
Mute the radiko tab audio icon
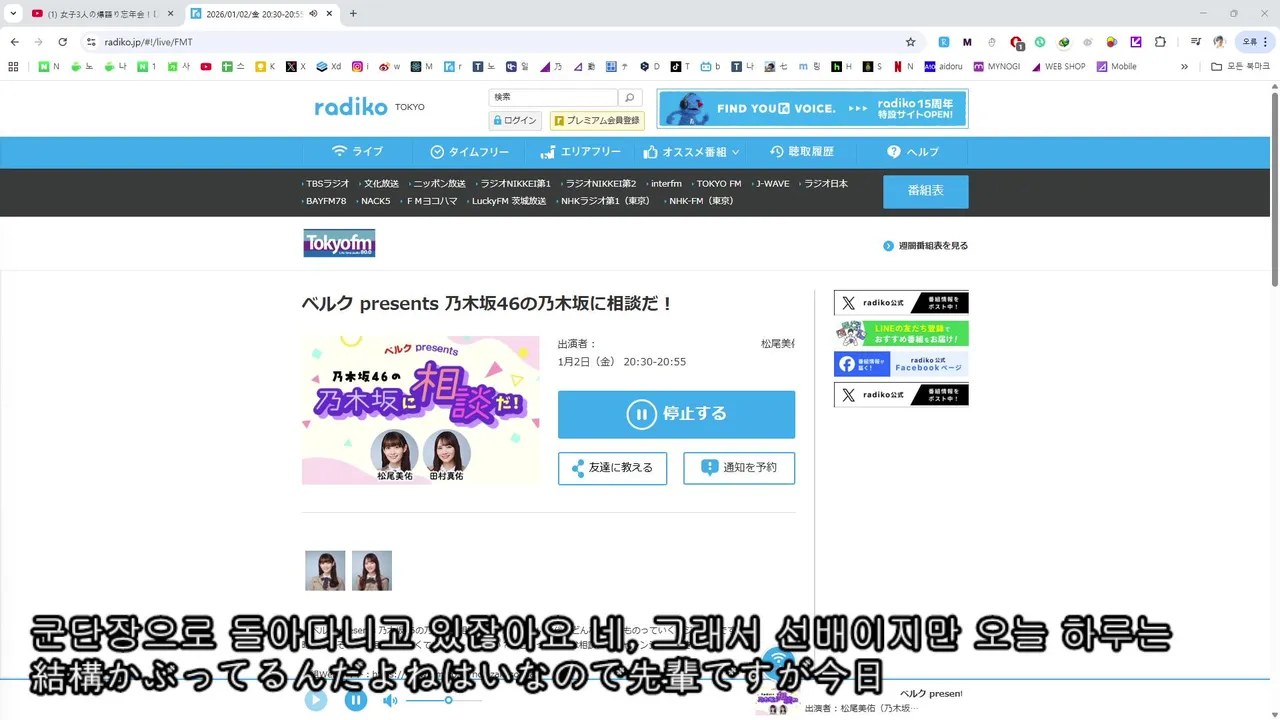click(314, 13)
